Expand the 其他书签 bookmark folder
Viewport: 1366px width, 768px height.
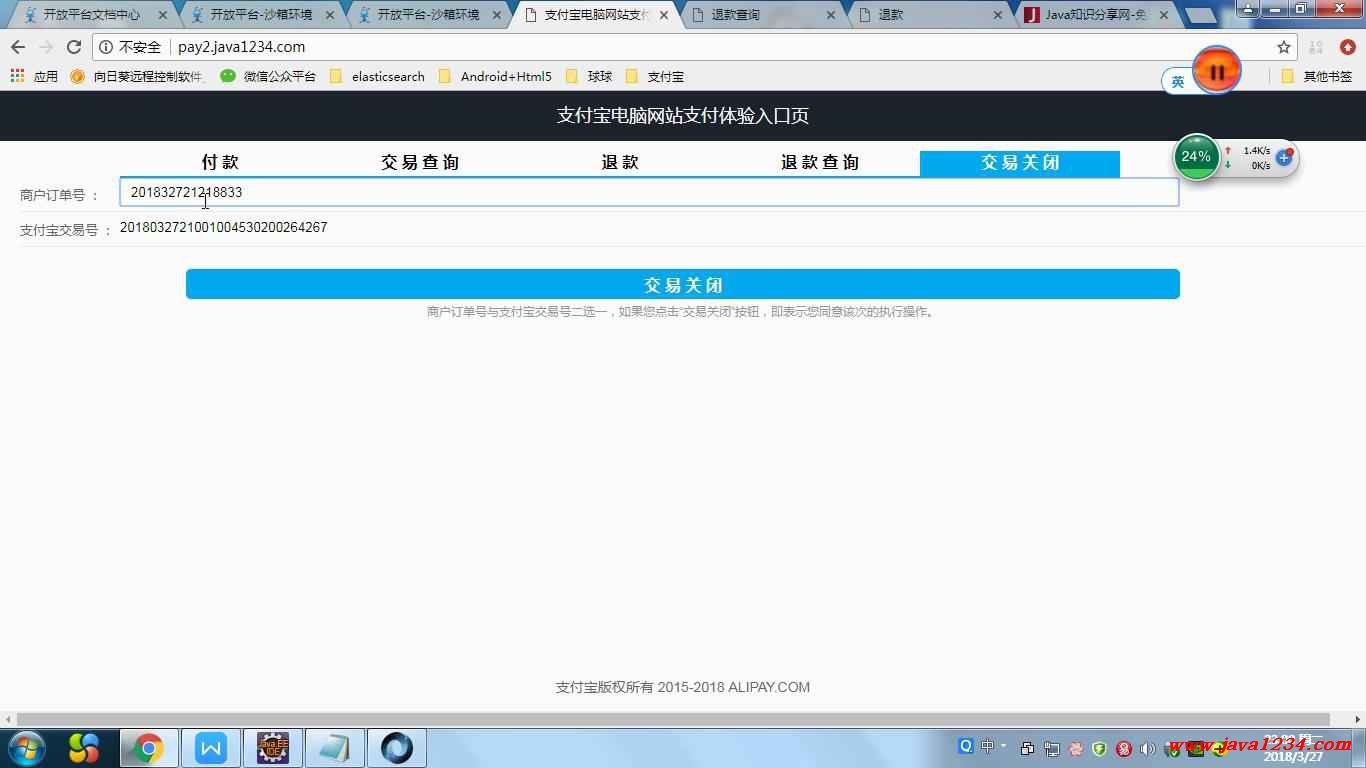1317,76
